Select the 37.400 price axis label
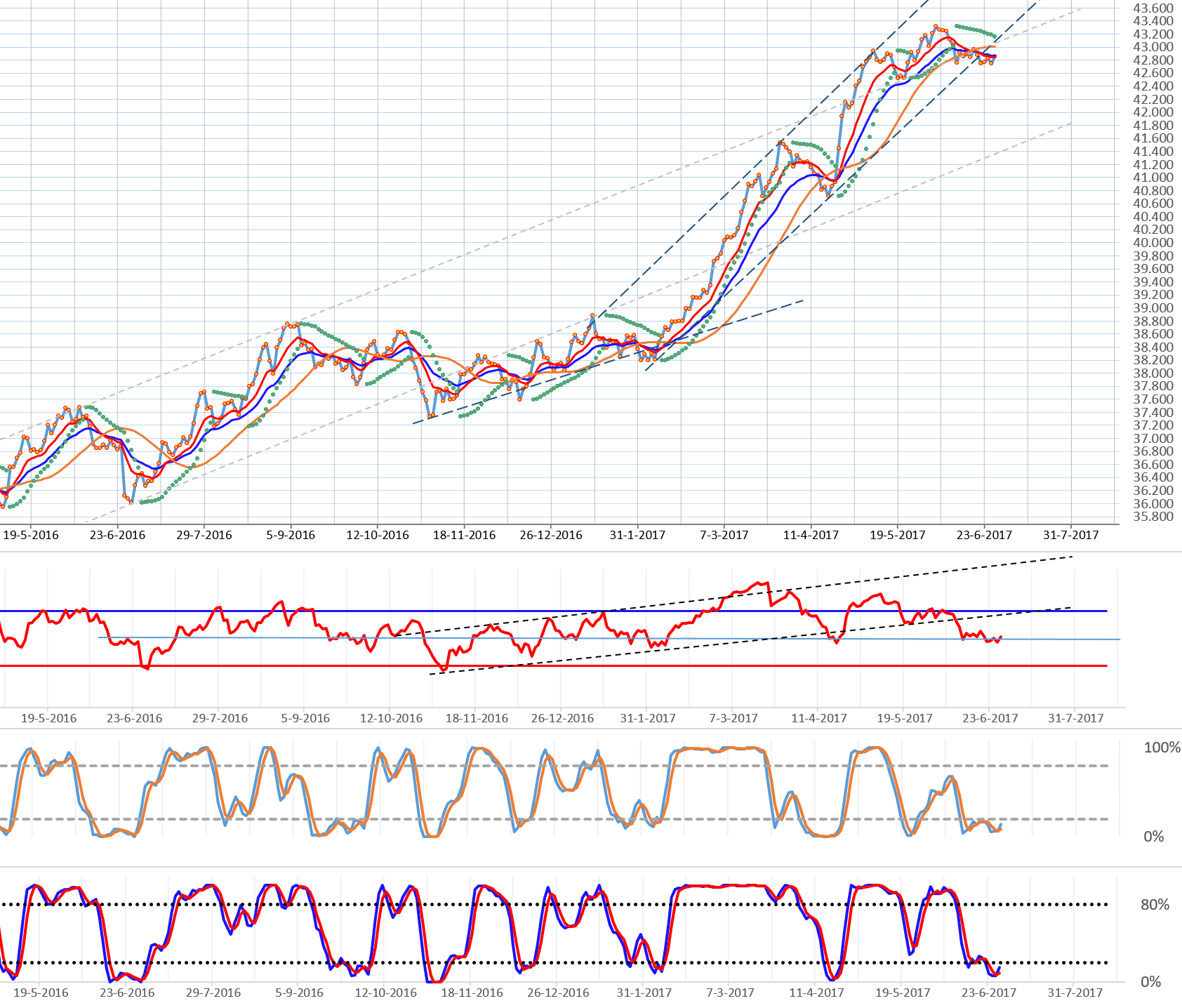 tap(1153, 413)
